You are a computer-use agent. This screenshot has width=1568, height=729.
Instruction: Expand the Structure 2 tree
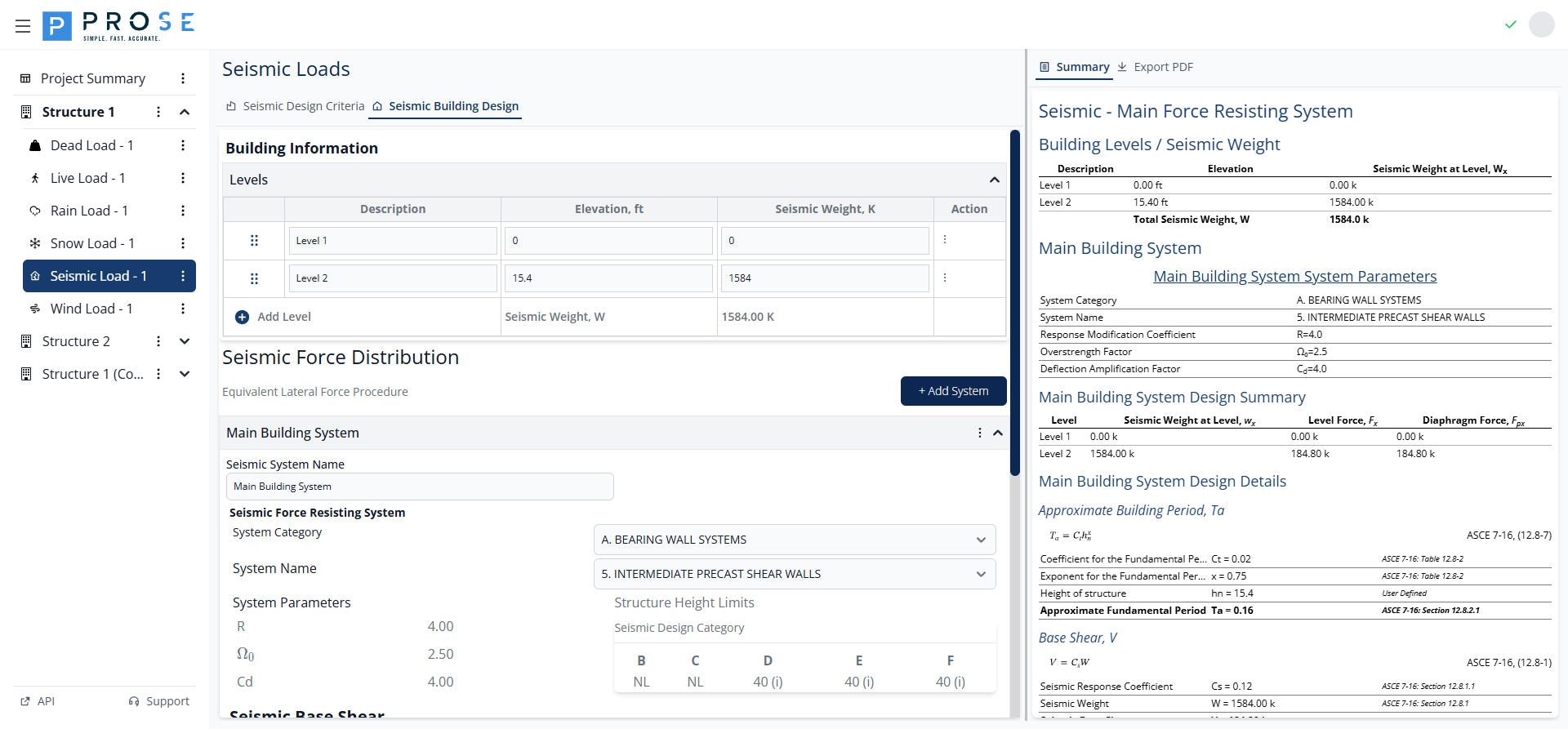click(185, 341)
